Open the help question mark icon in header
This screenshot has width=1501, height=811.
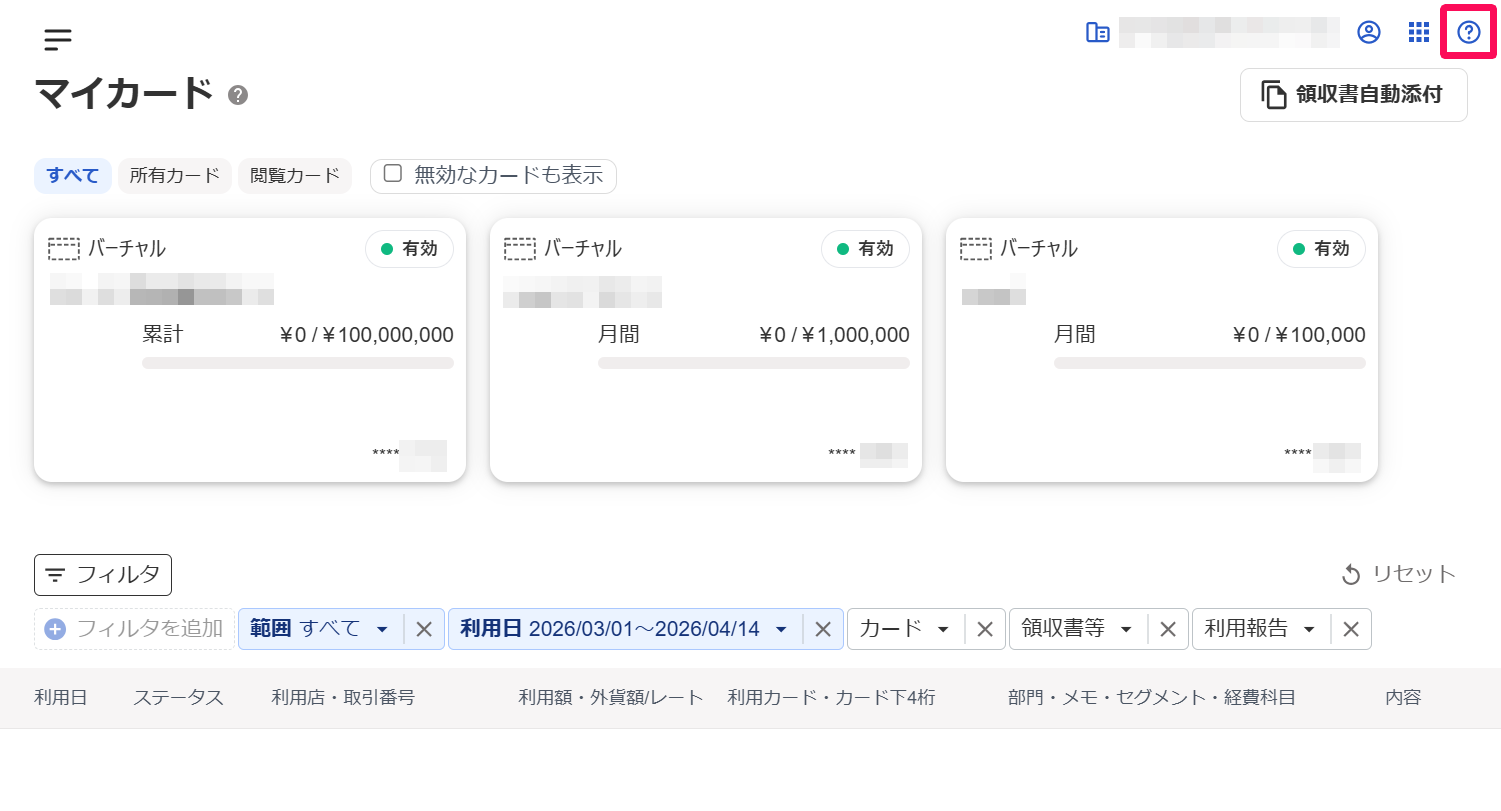pyautogui.click(x=1468, y=33)
